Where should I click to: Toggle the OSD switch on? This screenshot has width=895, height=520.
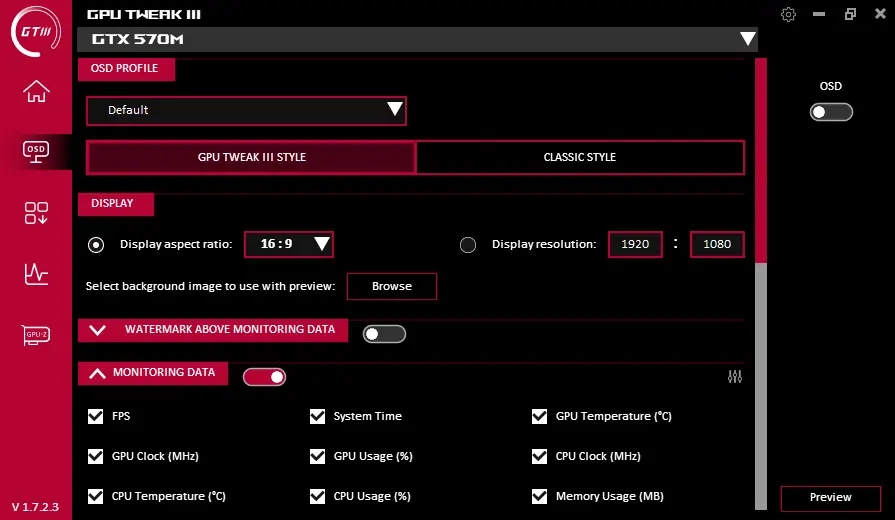click(831, 112)
